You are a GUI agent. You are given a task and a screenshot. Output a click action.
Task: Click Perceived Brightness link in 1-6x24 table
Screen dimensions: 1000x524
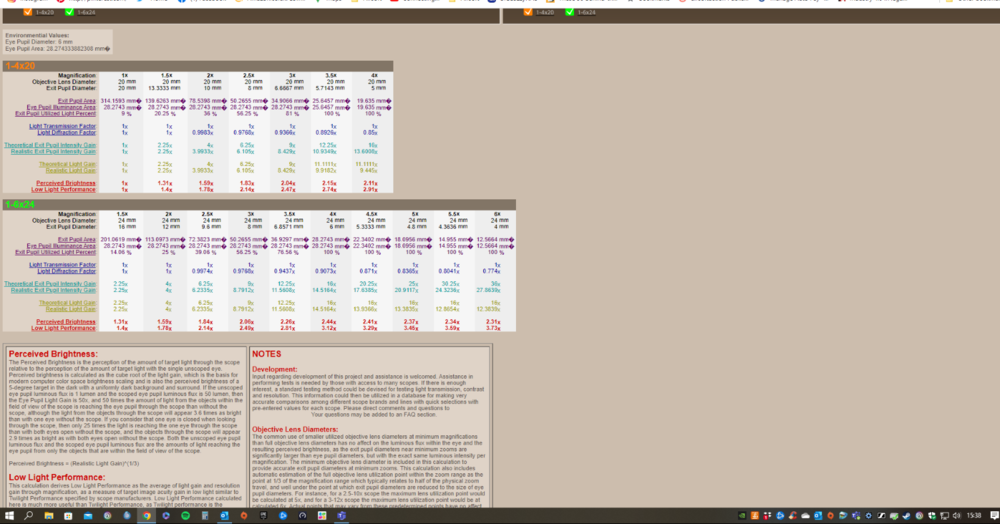66,321
